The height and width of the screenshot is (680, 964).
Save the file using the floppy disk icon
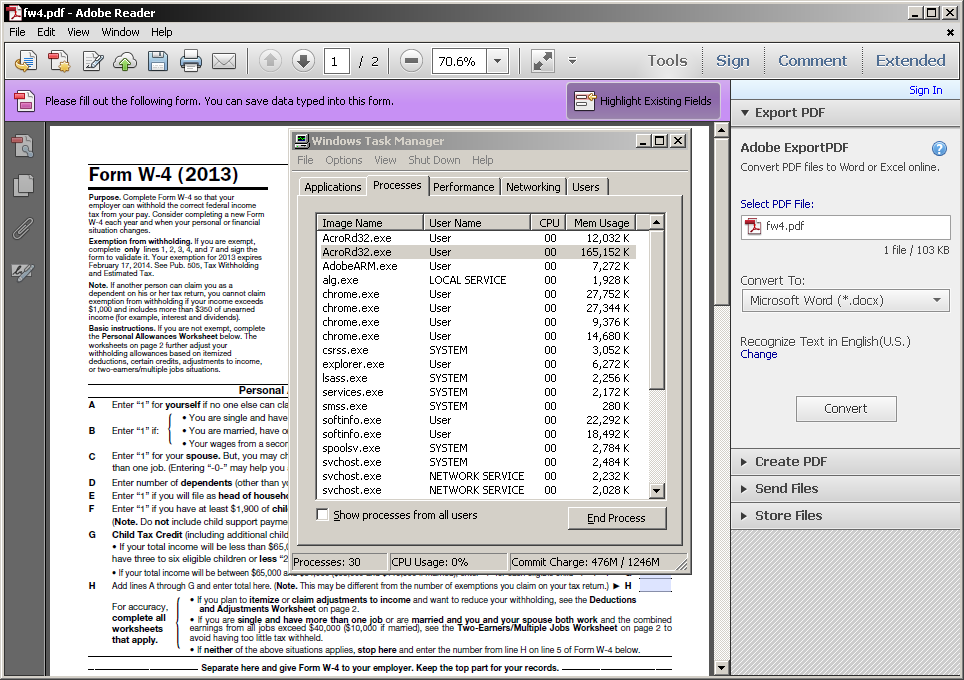[158, 61]
